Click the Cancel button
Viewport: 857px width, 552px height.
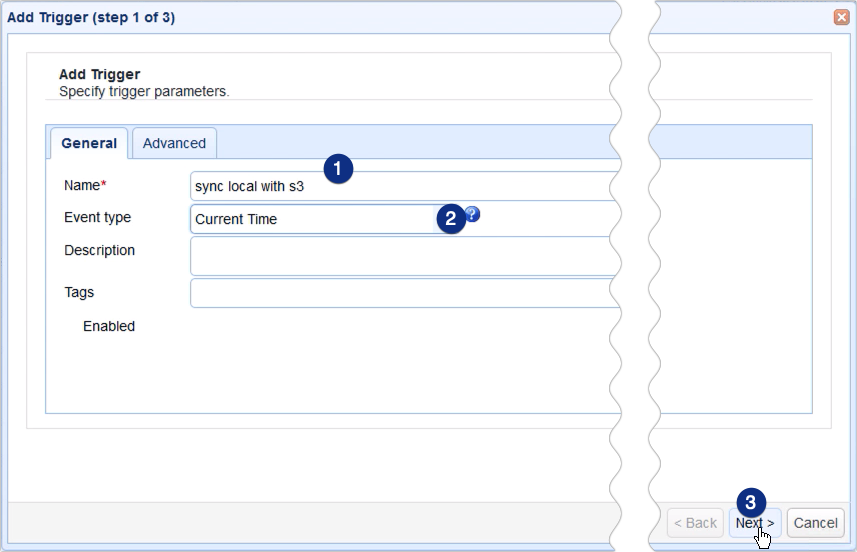pyautogui.click(x=815, y=523)
